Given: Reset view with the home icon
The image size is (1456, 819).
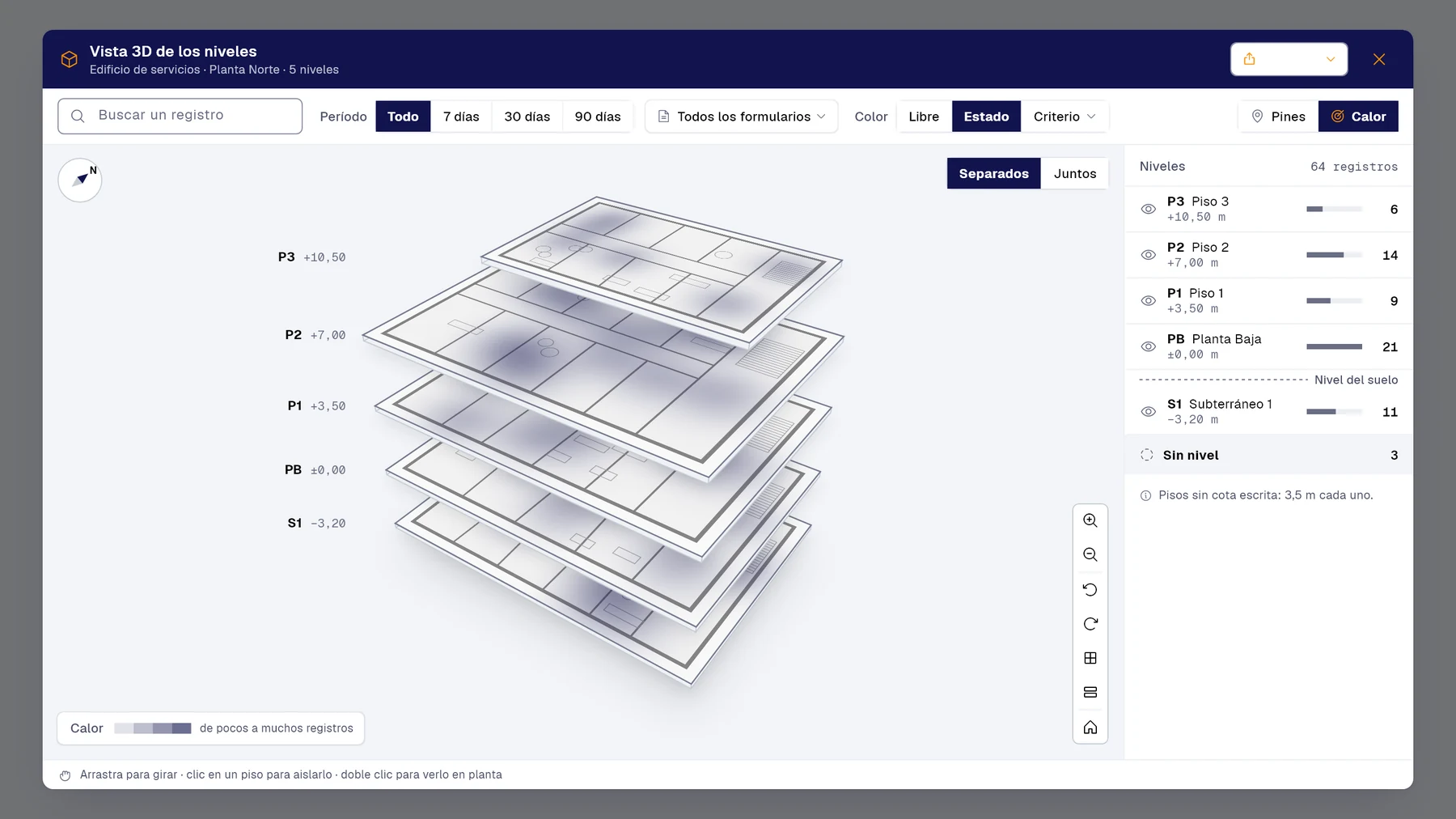Looking at the screenshot, I should point(1090,727).
